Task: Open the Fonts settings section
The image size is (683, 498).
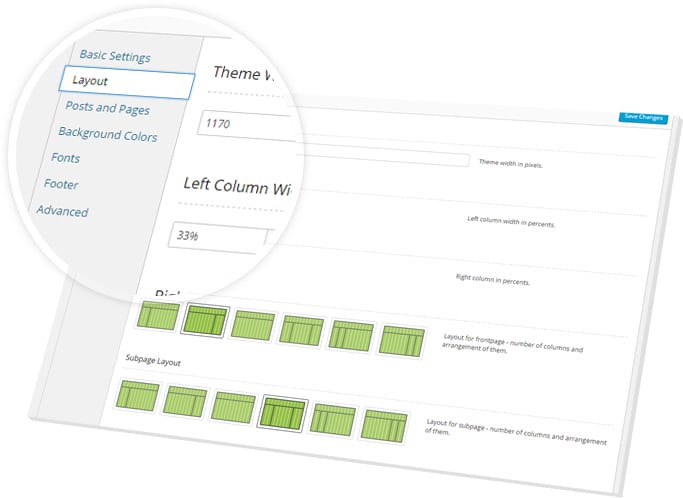Action: pyautogui.click(x=66, y=157)
